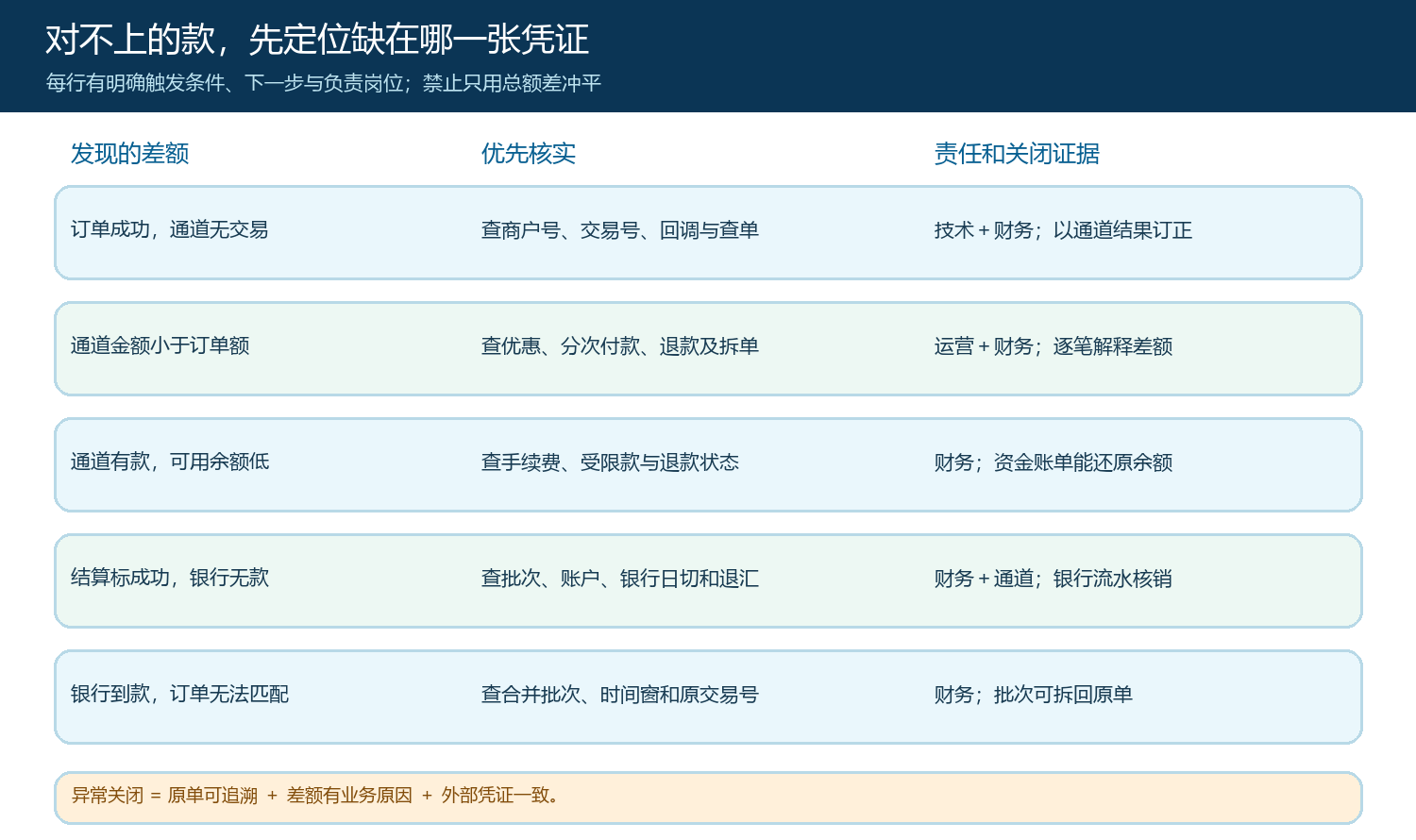Select subtitle 每行有明确触发条件 line
This screenshot has height=840, width=1416.
[x=324, y=83]
